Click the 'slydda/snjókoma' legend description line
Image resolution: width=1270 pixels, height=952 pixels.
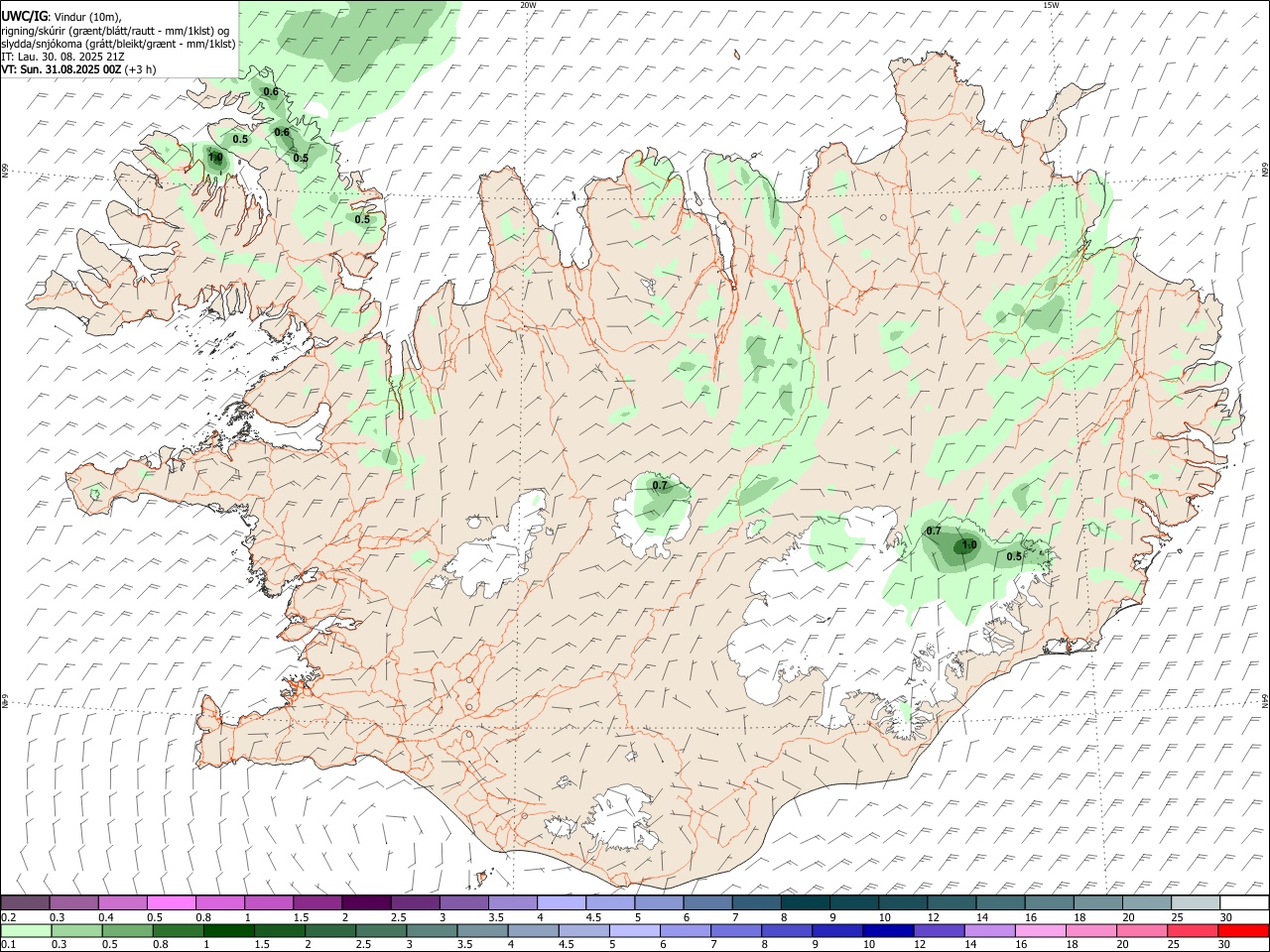(x=118, y=44)
